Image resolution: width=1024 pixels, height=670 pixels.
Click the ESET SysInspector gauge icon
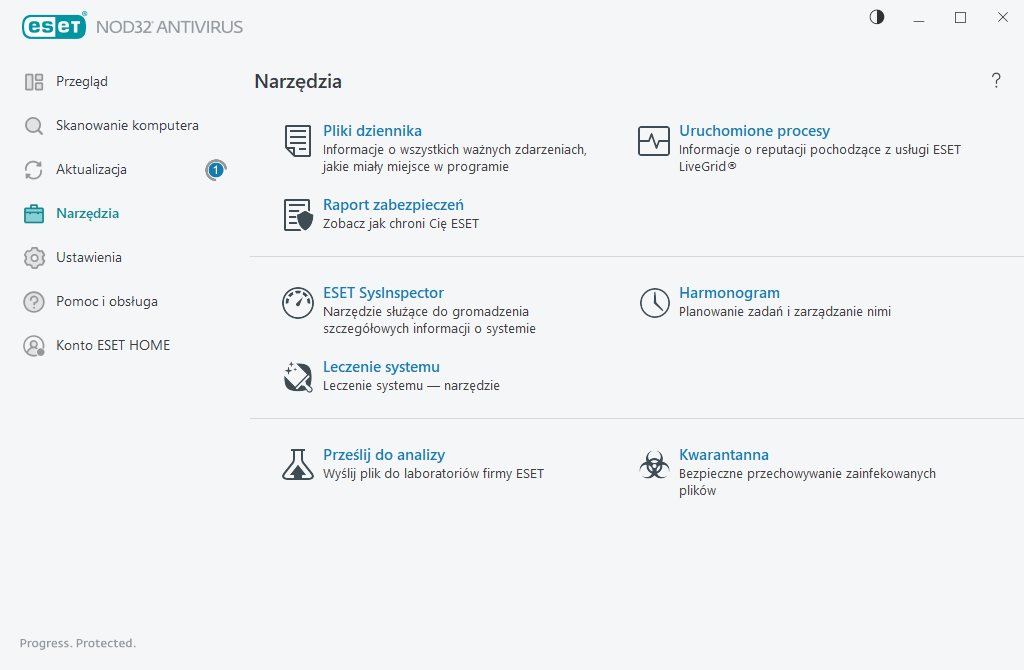tap(297, 303)
